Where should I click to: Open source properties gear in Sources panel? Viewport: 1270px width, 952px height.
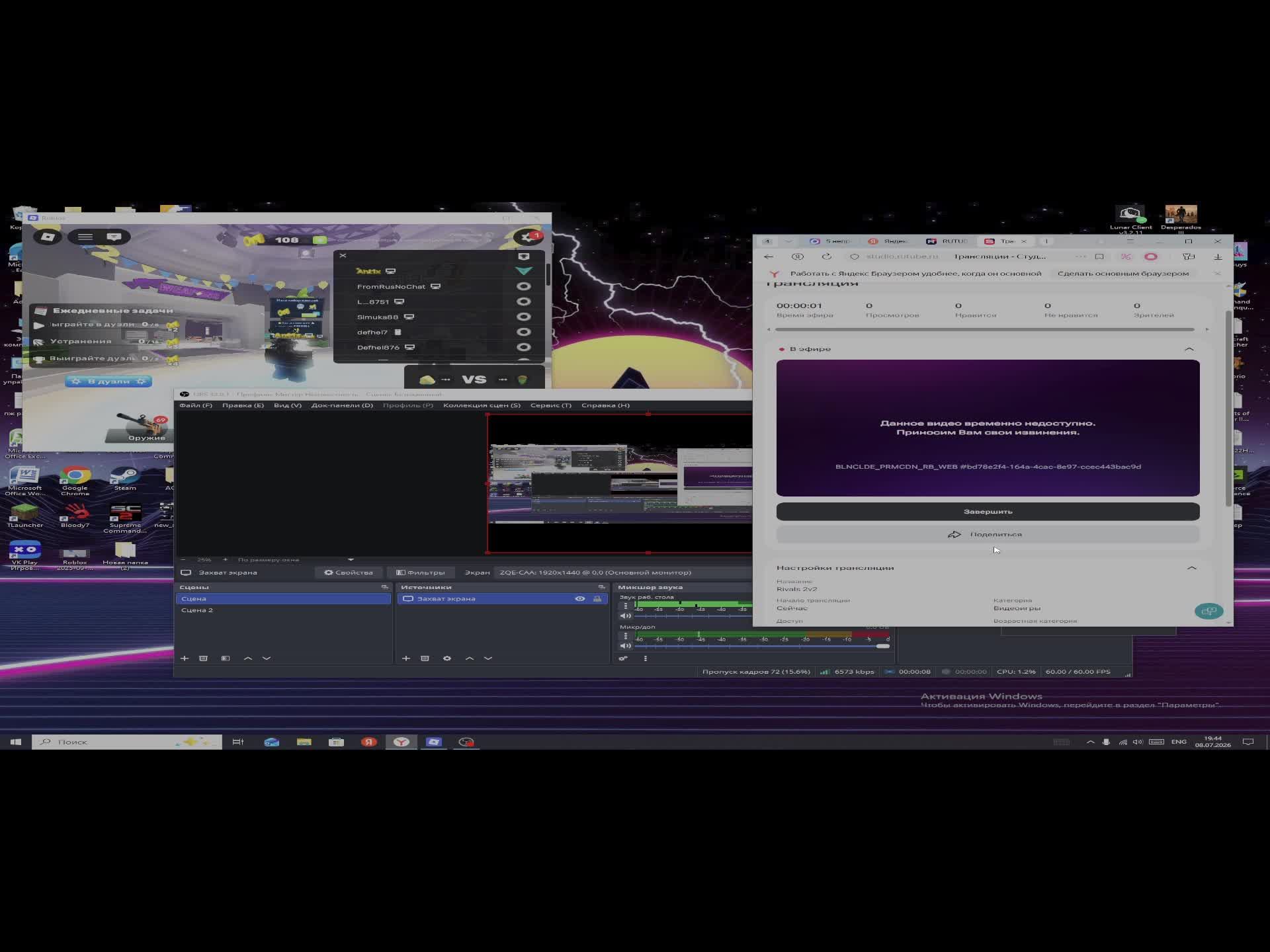tap(447, 658)
